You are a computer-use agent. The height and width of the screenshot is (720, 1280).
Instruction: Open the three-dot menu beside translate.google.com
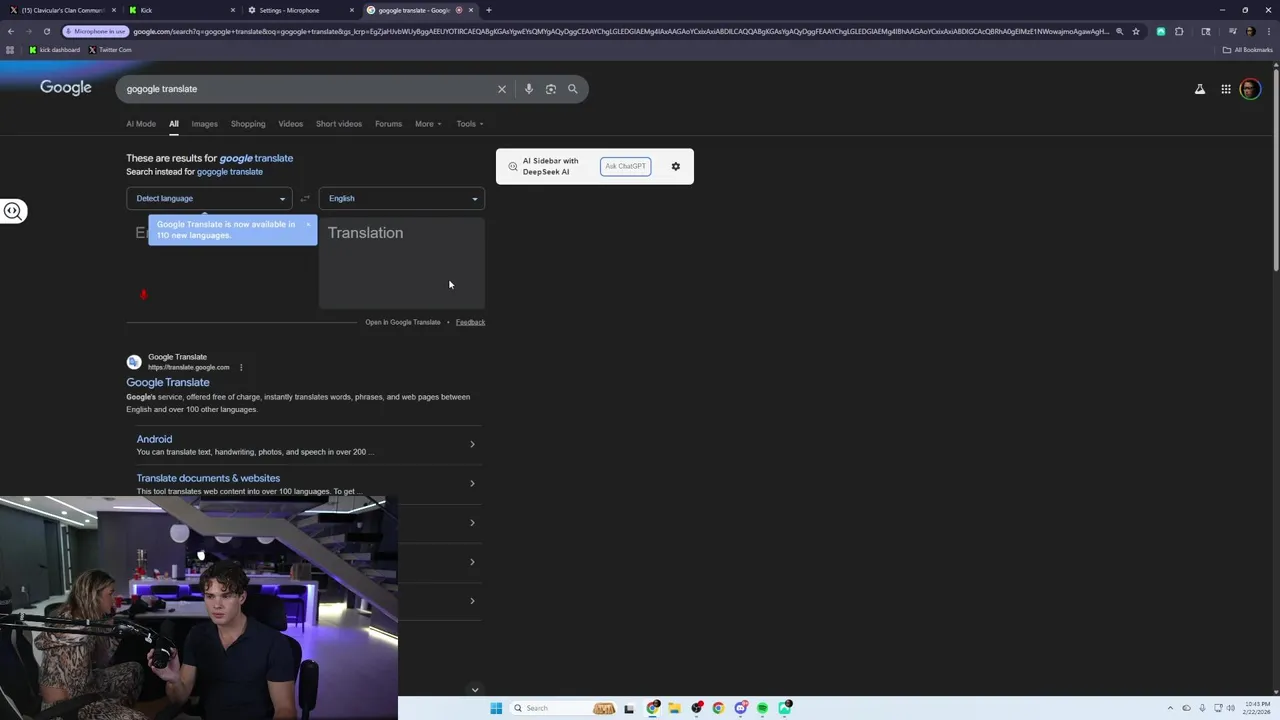tap(241, 367)
